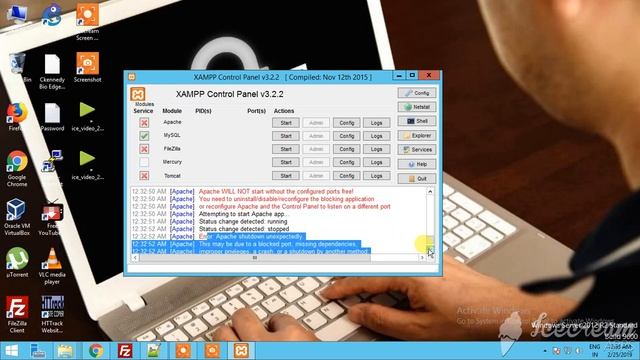Viewport: 640px width, 360px height.
Task: Open Chrome from the taskbar
Action: pos(96,351)
